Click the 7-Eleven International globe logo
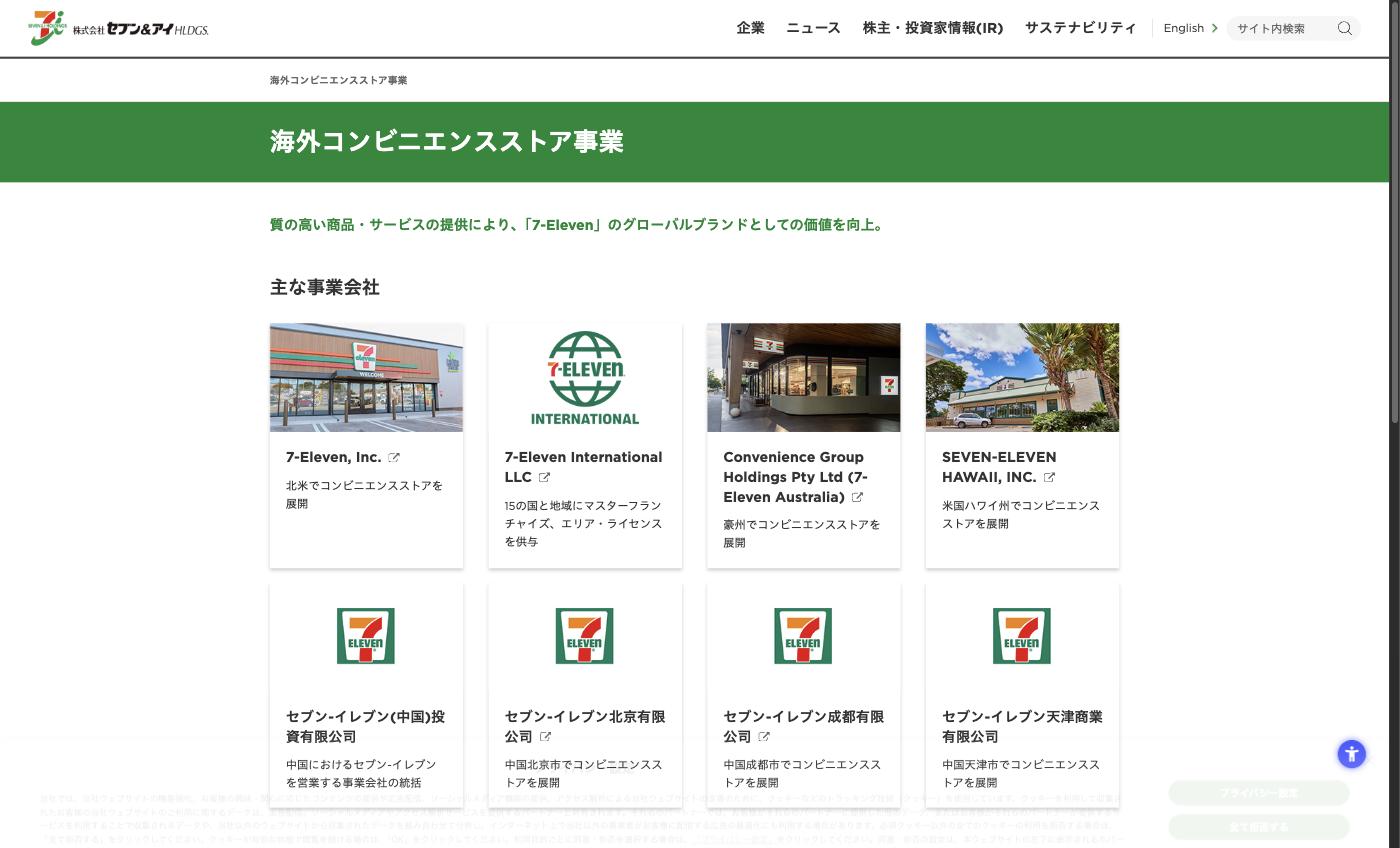Image resolution: width=1400 pixels, height=848 pixels. [x=585, y=377]
